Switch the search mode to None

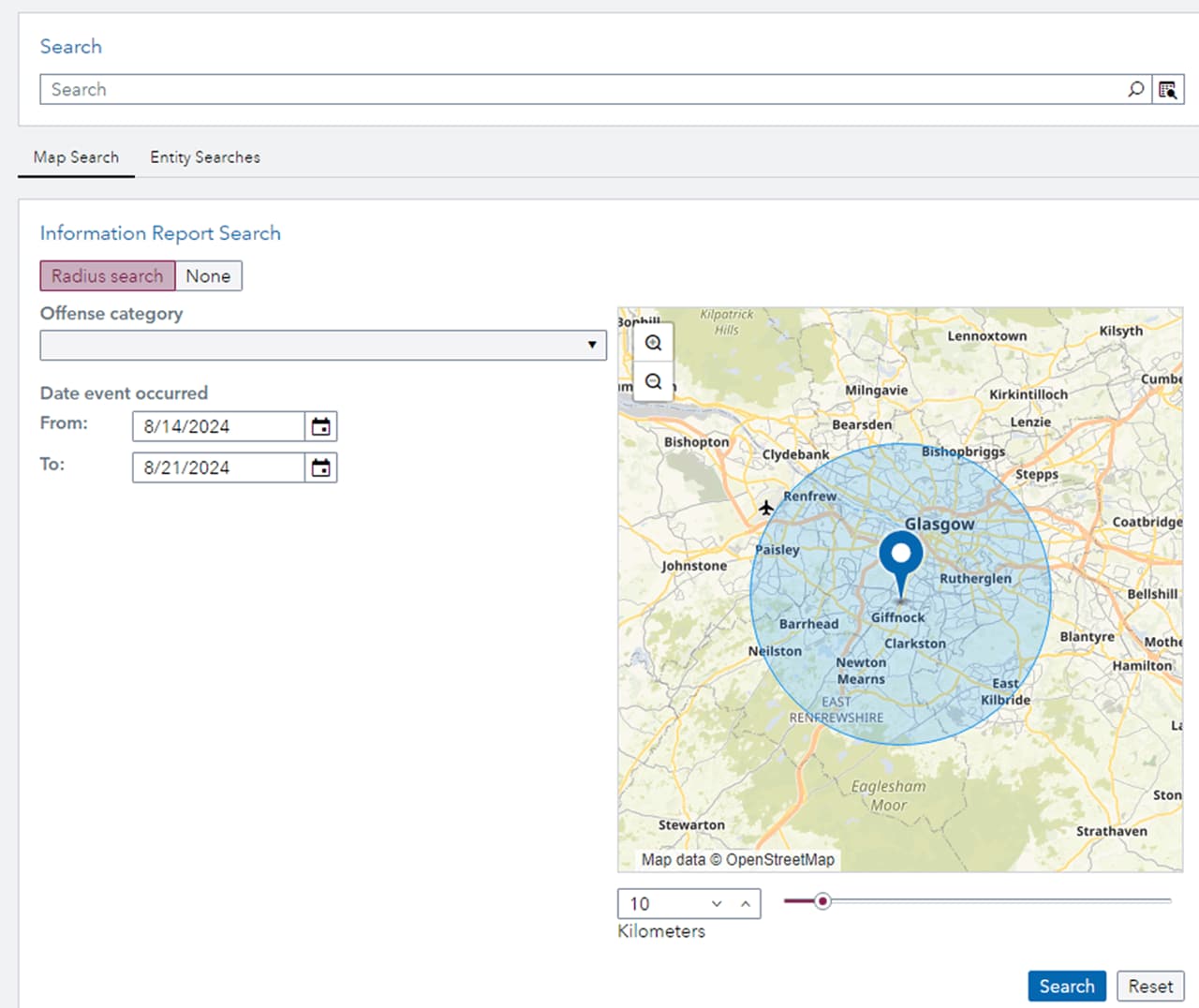coord(208,275)
